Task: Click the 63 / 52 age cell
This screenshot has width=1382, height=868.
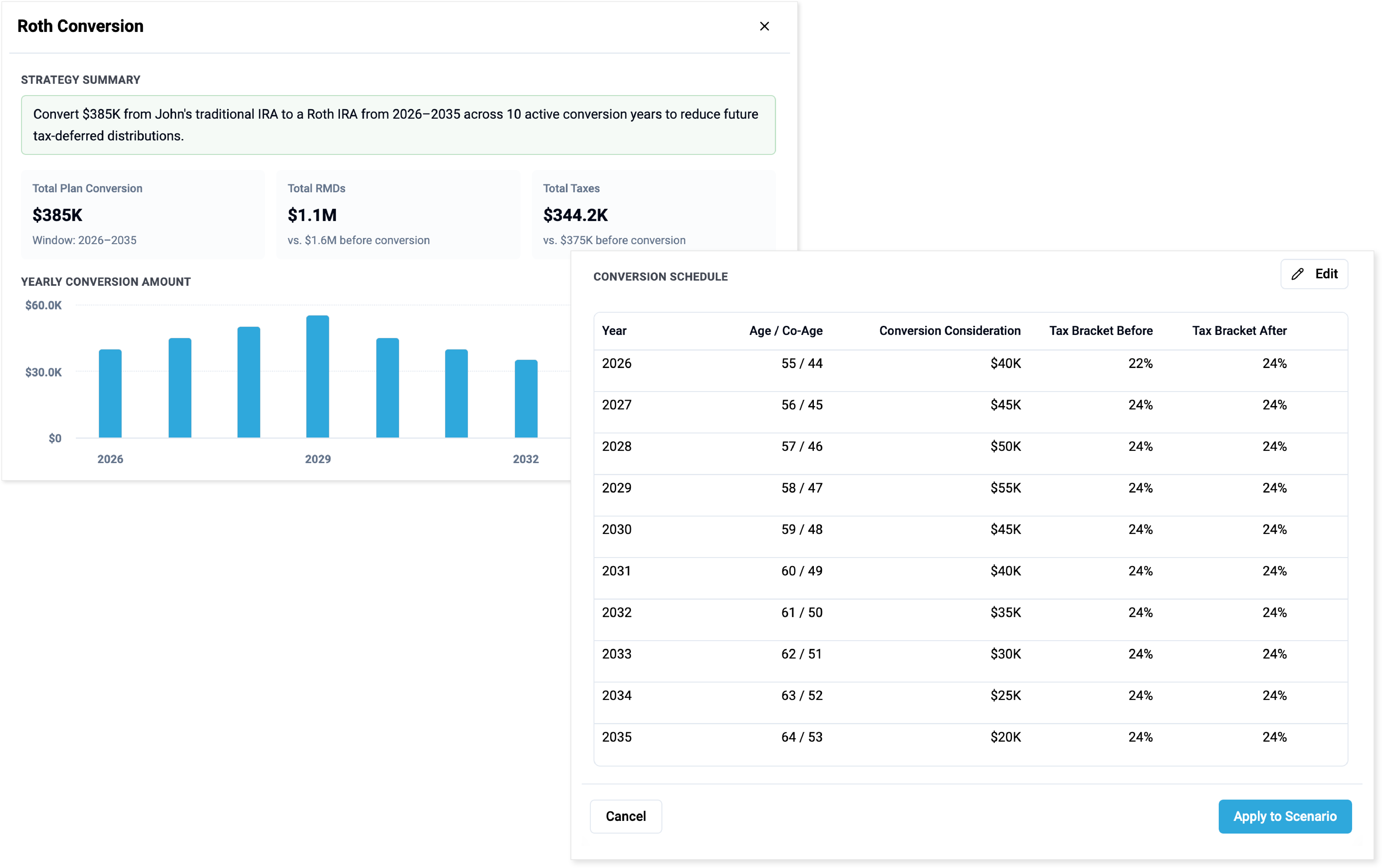Action: (x=802, y=696)
